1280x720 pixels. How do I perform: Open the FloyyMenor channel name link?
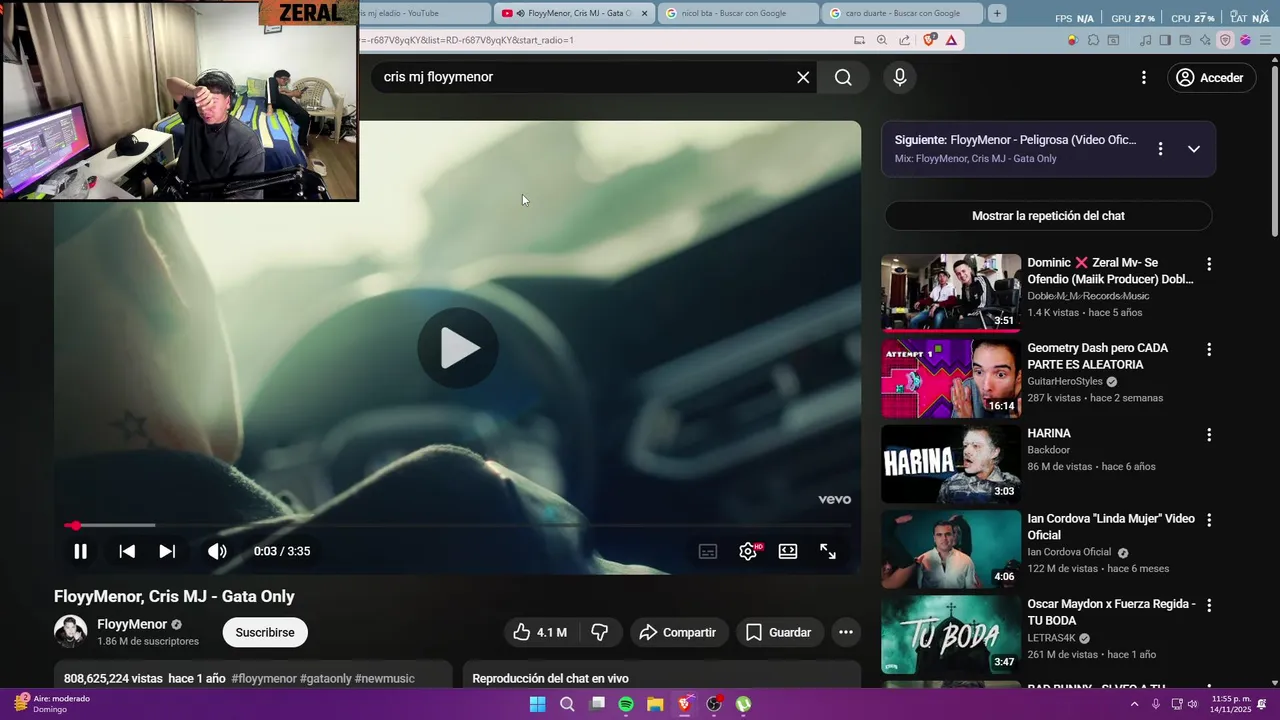pyautogui.click(x=132, y=624)
